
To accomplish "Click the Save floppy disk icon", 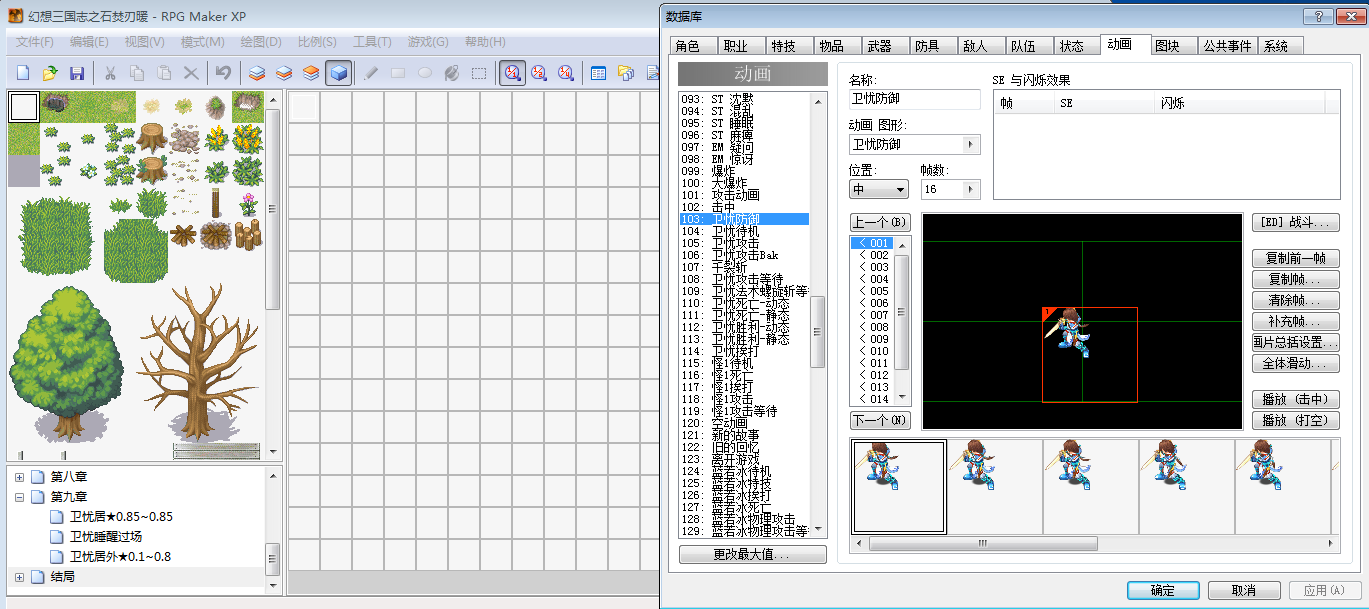I will pyautogui.click(x=76, y=73).
